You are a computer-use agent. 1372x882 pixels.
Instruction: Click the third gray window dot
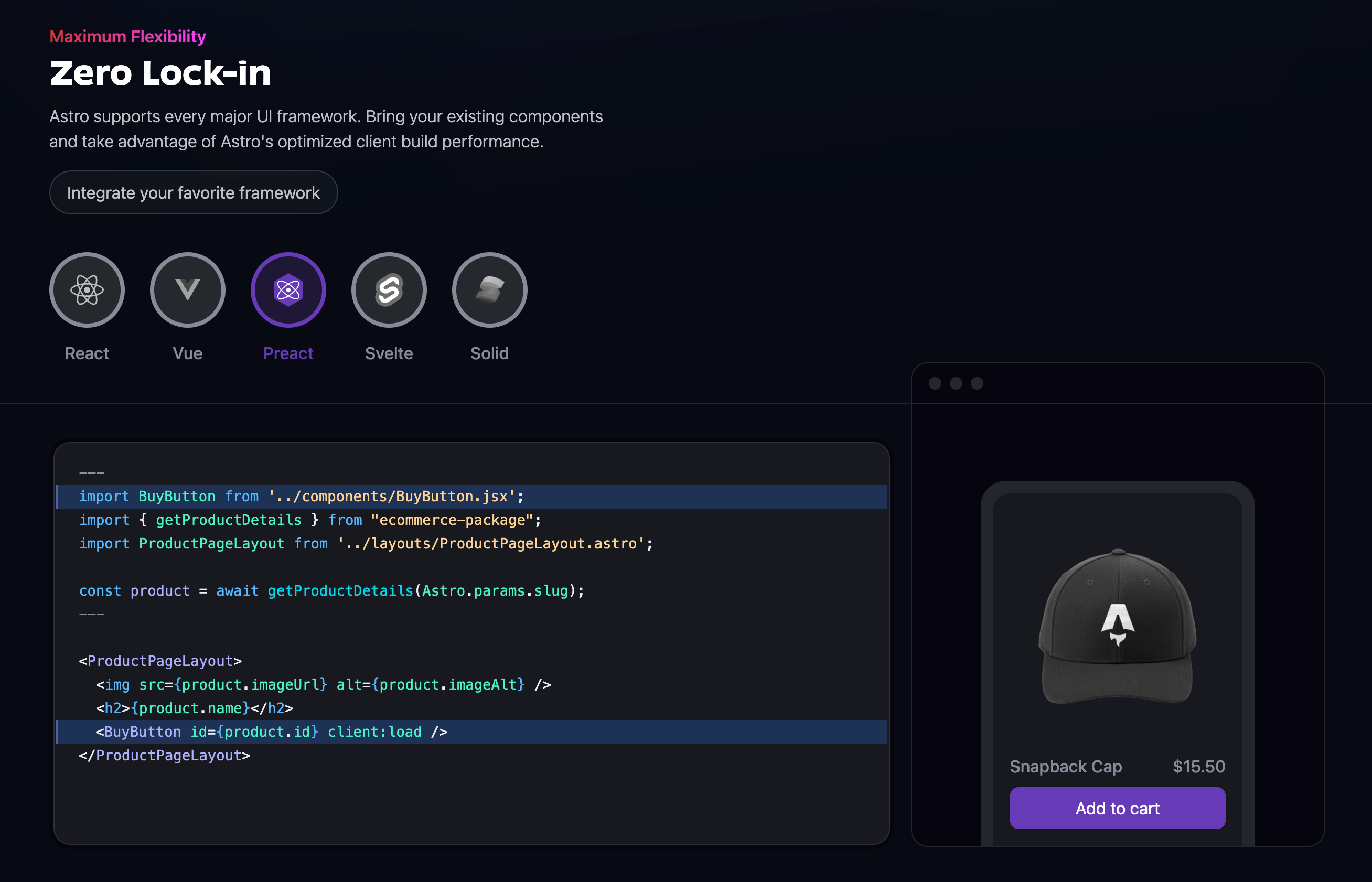[977, 383]
